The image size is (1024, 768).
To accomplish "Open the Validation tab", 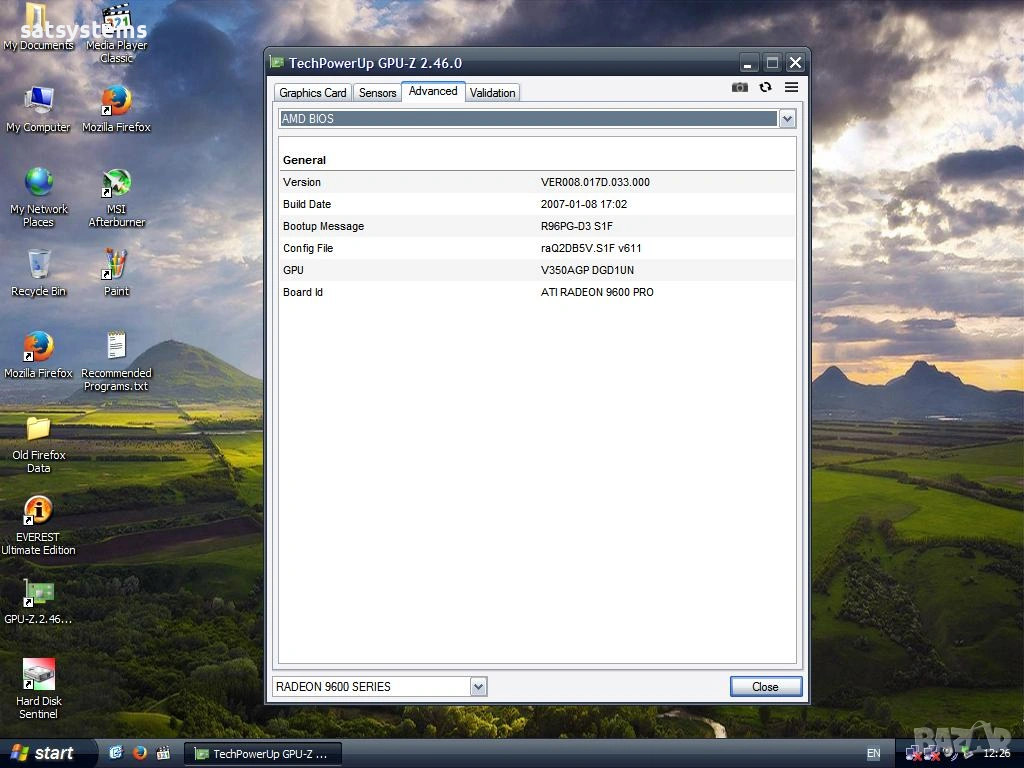I will (x=492, y=93).
